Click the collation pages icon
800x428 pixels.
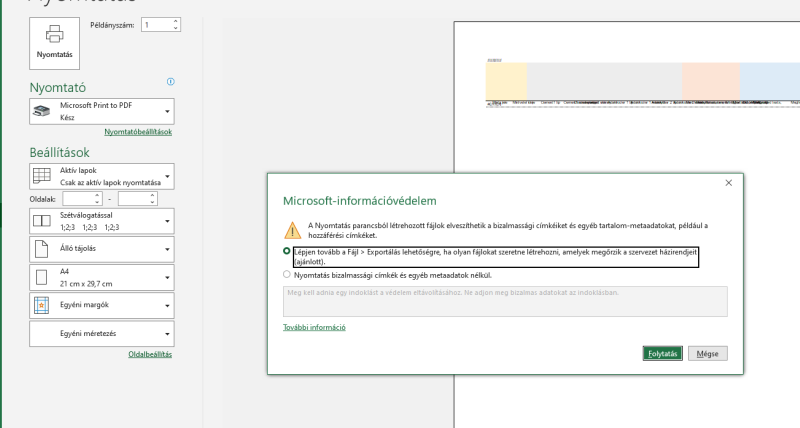(x=42, y=221)
